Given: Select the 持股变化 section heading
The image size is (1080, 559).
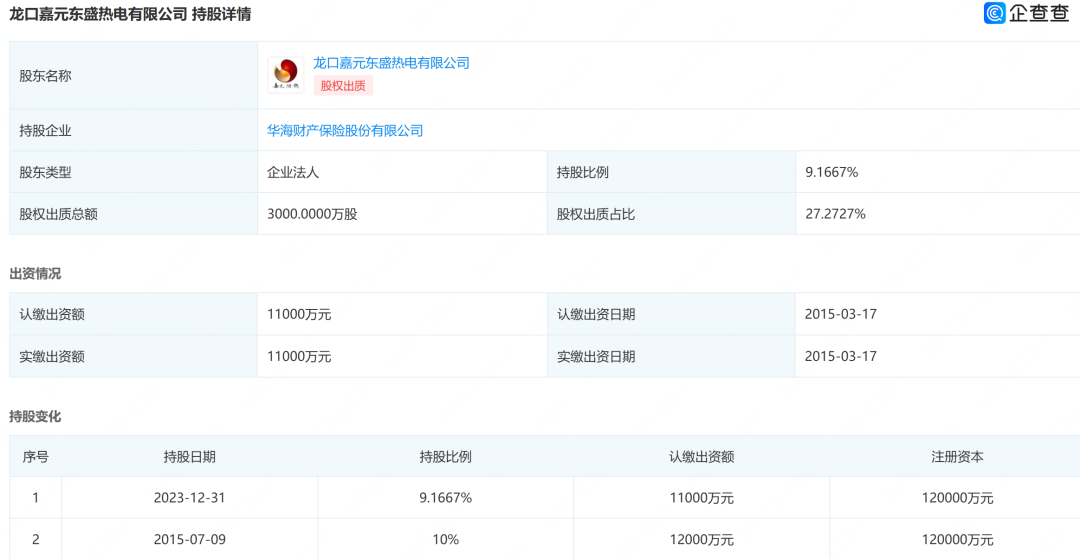Looking at the screenshot, I should click(35, 416).
